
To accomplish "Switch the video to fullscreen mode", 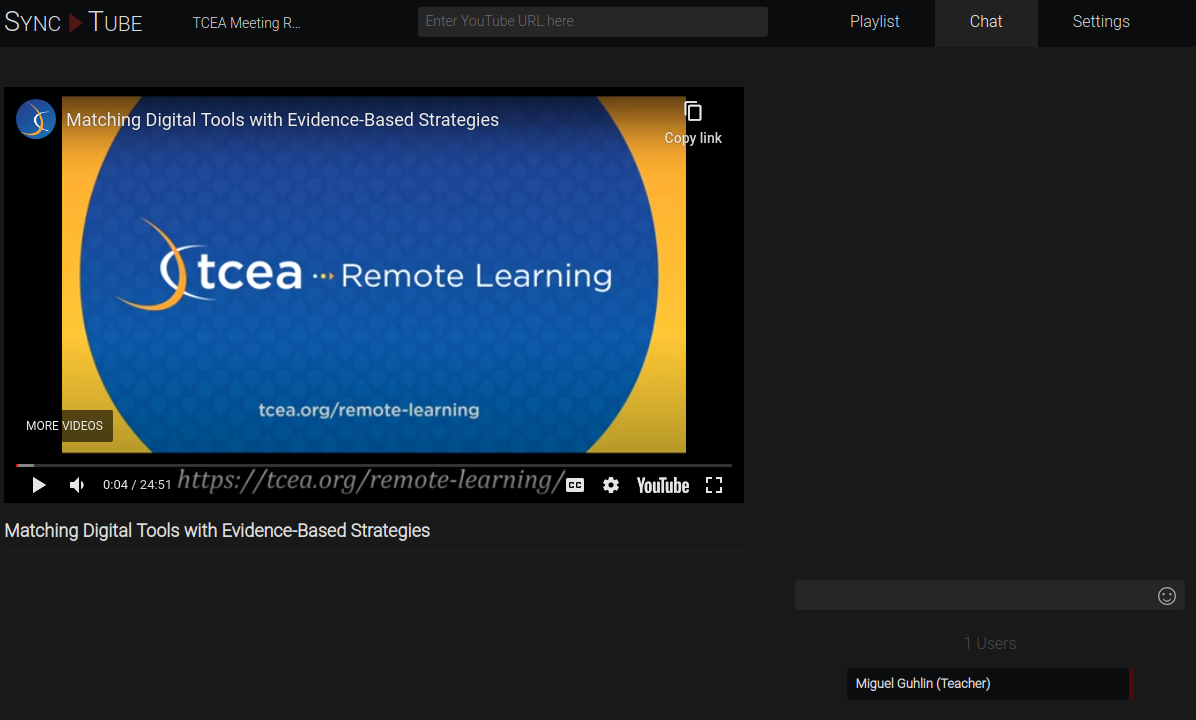I will (714, 485).
